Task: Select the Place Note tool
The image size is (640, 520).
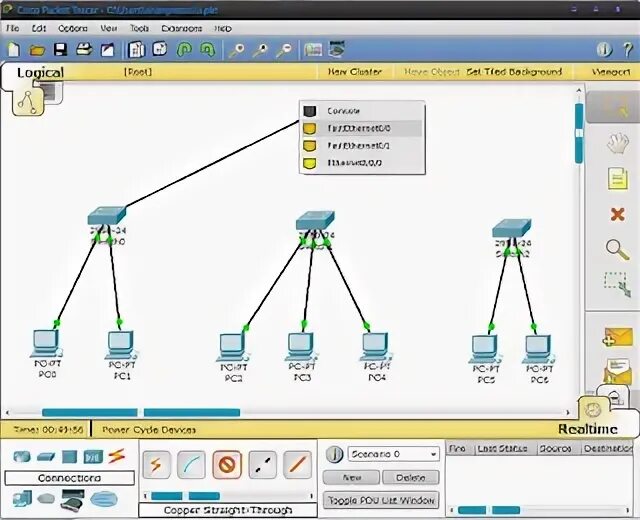Action: pyautogui.click(x=618, y=178)
